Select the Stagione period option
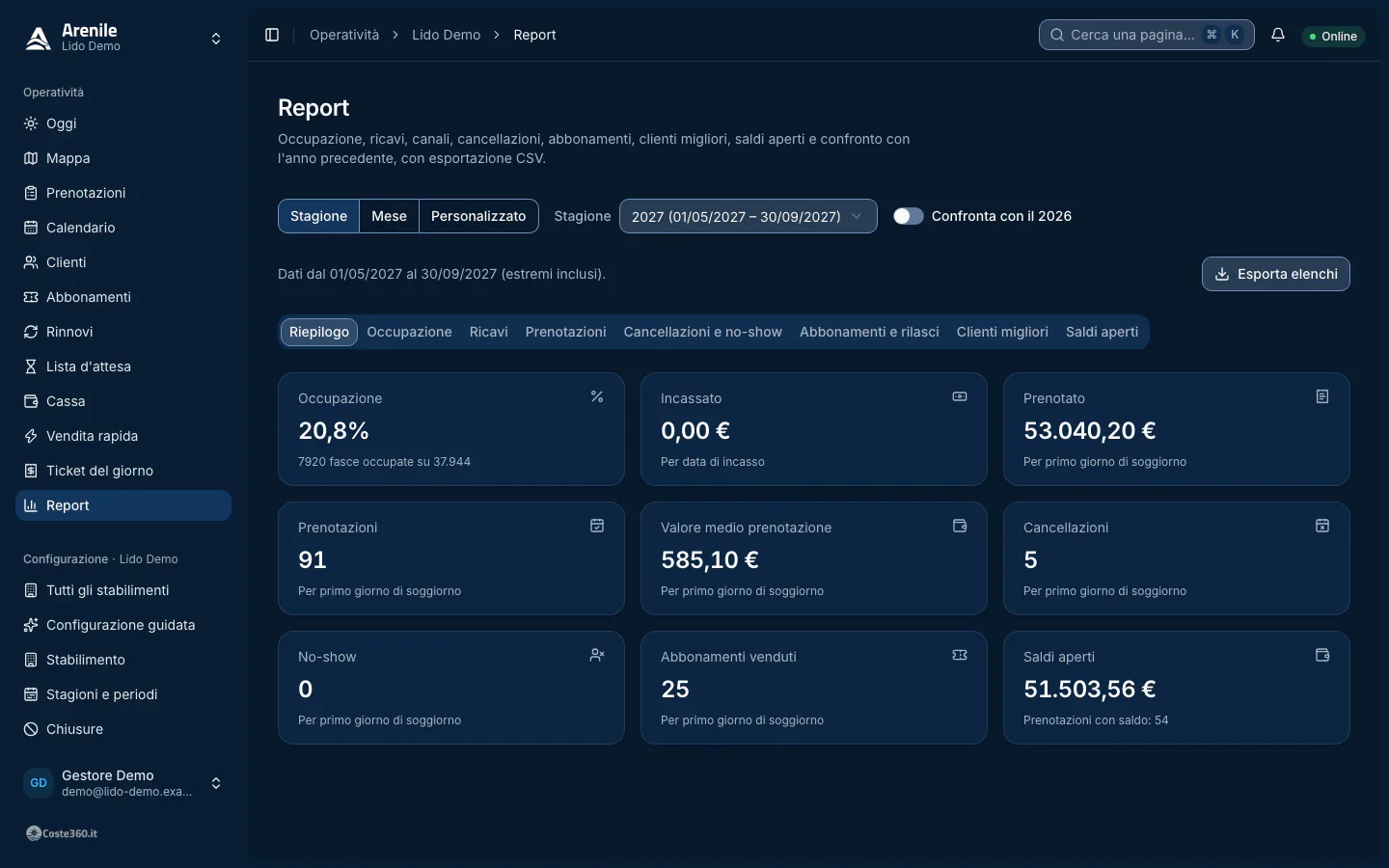The height and width of the screenshot is (868, 1389). coord(318,216)
